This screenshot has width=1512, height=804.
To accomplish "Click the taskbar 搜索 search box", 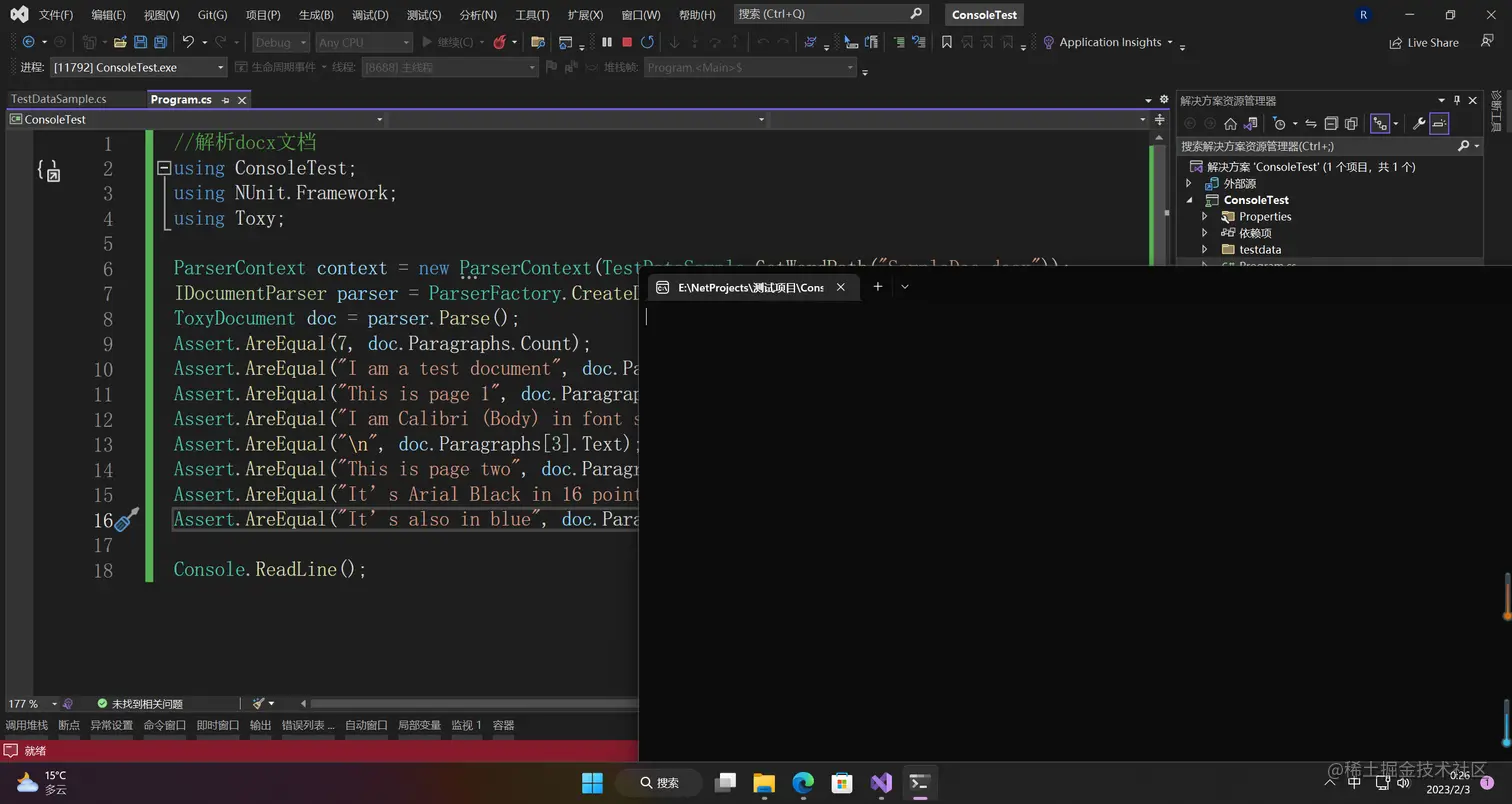I will tap(660, 782).
